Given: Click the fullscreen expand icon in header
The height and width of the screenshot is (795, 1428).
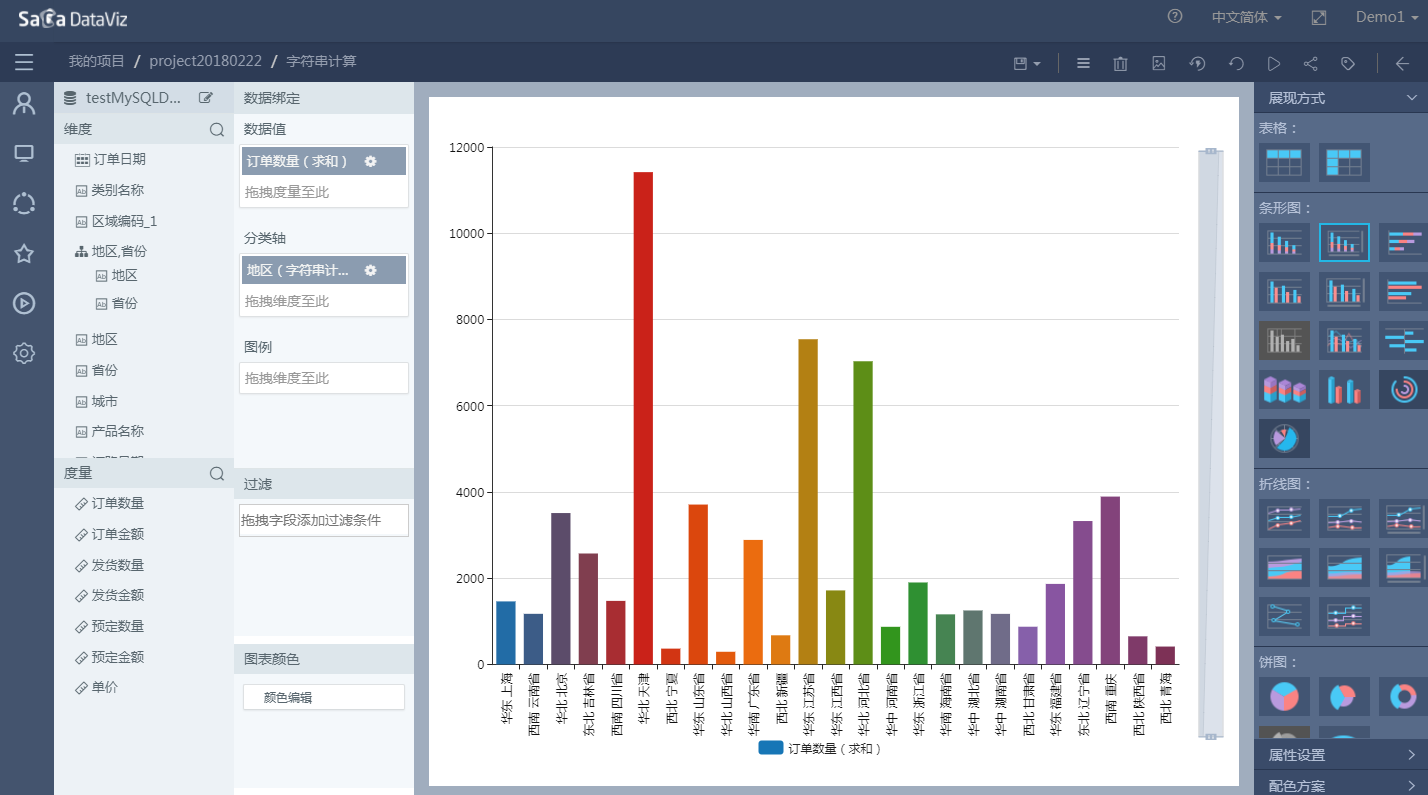Looking at the screenshot, I should pos(1319,18).
